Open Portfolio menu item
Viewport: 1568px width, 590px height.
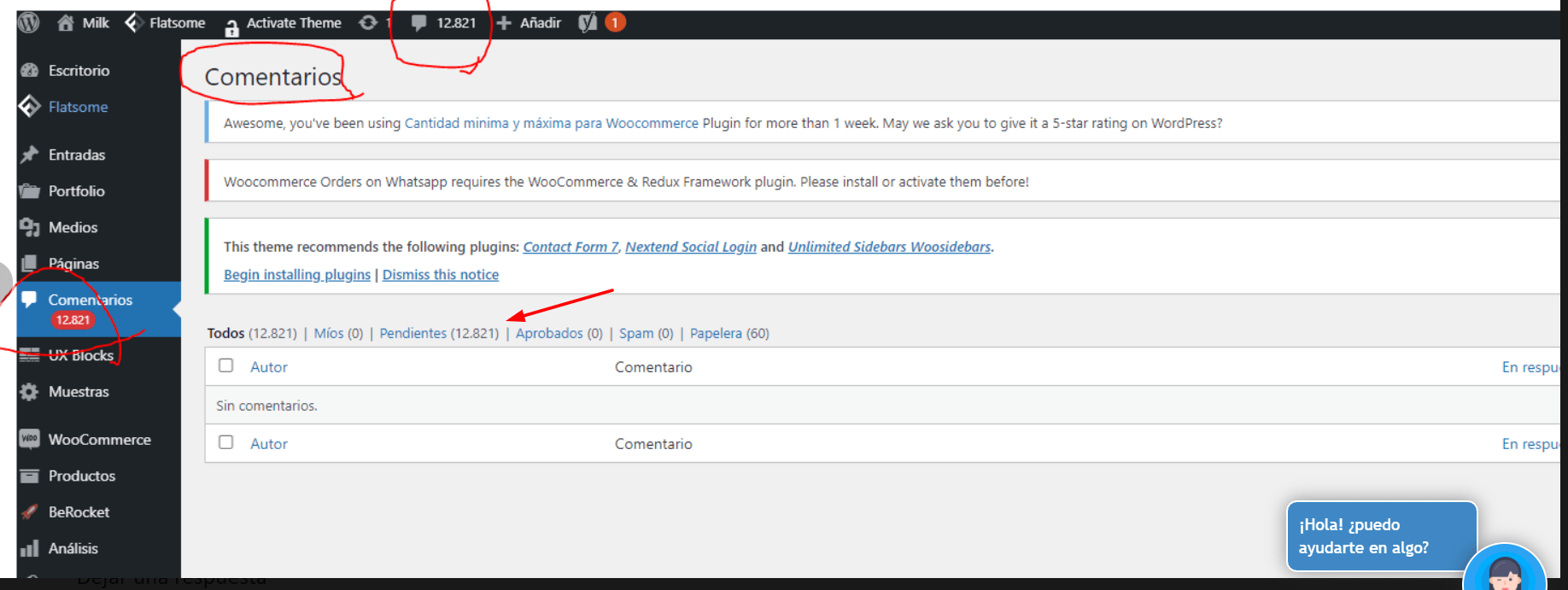tap(77, 191)
